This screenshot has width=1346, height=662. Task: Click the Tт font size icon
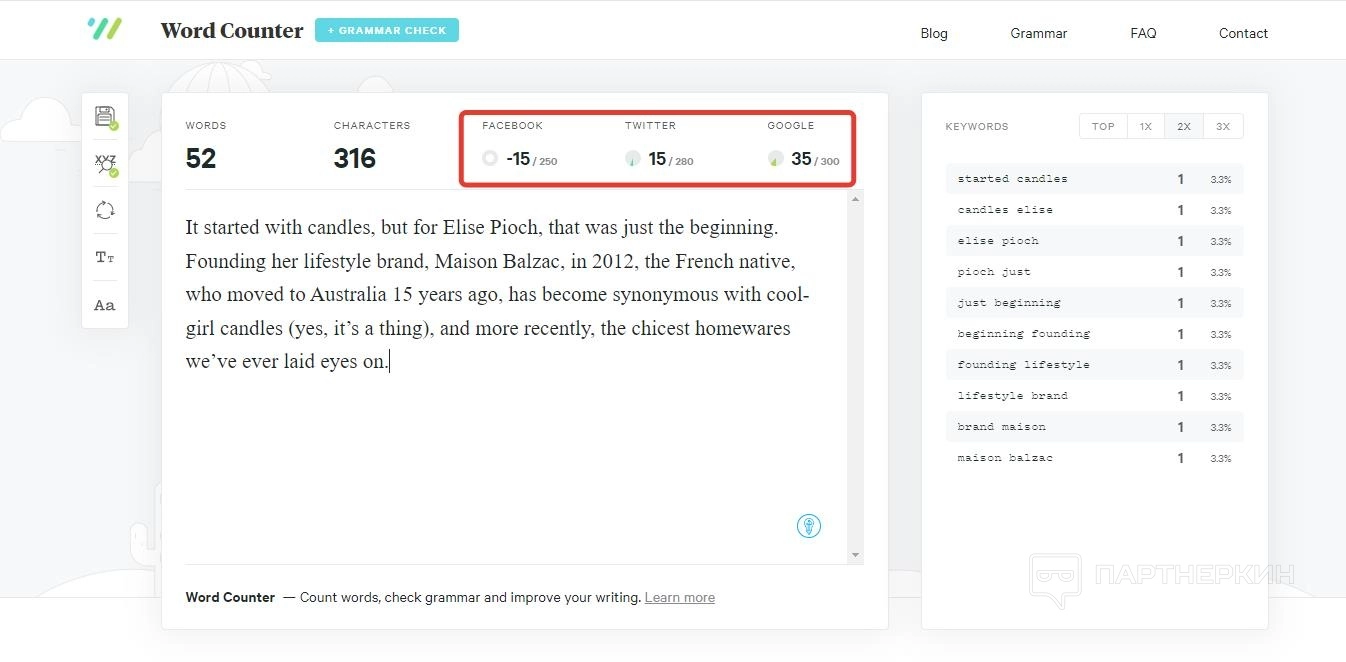click(105, 257)
